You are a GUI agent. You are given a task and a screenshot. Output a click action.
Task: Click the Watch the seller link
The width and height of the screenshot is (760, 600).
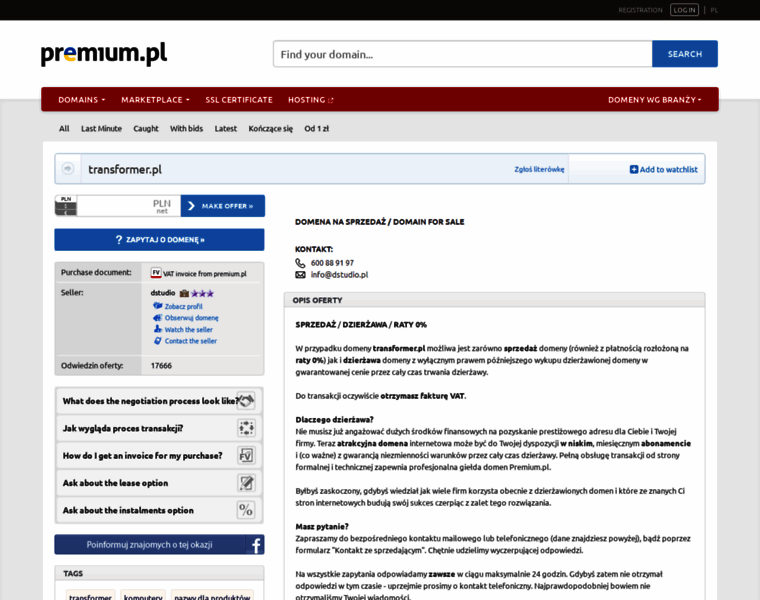pos(189,330)
